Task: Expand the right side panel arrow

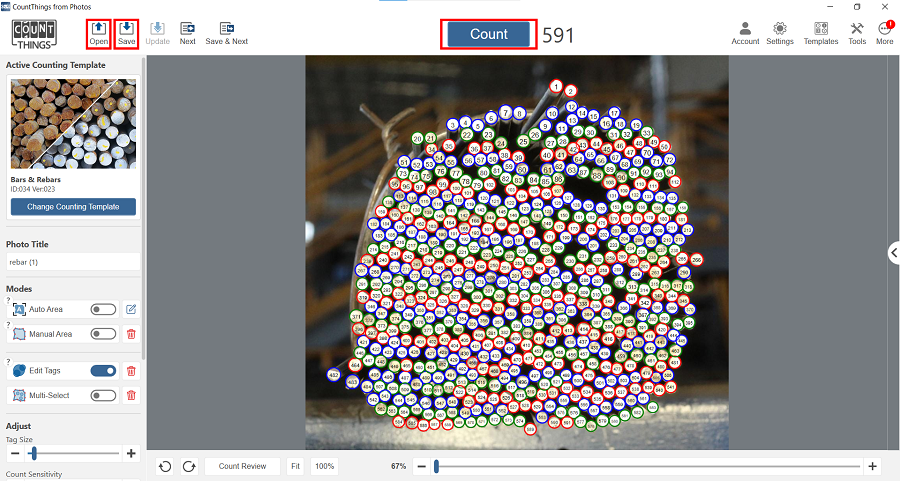Action: [893, 253]
